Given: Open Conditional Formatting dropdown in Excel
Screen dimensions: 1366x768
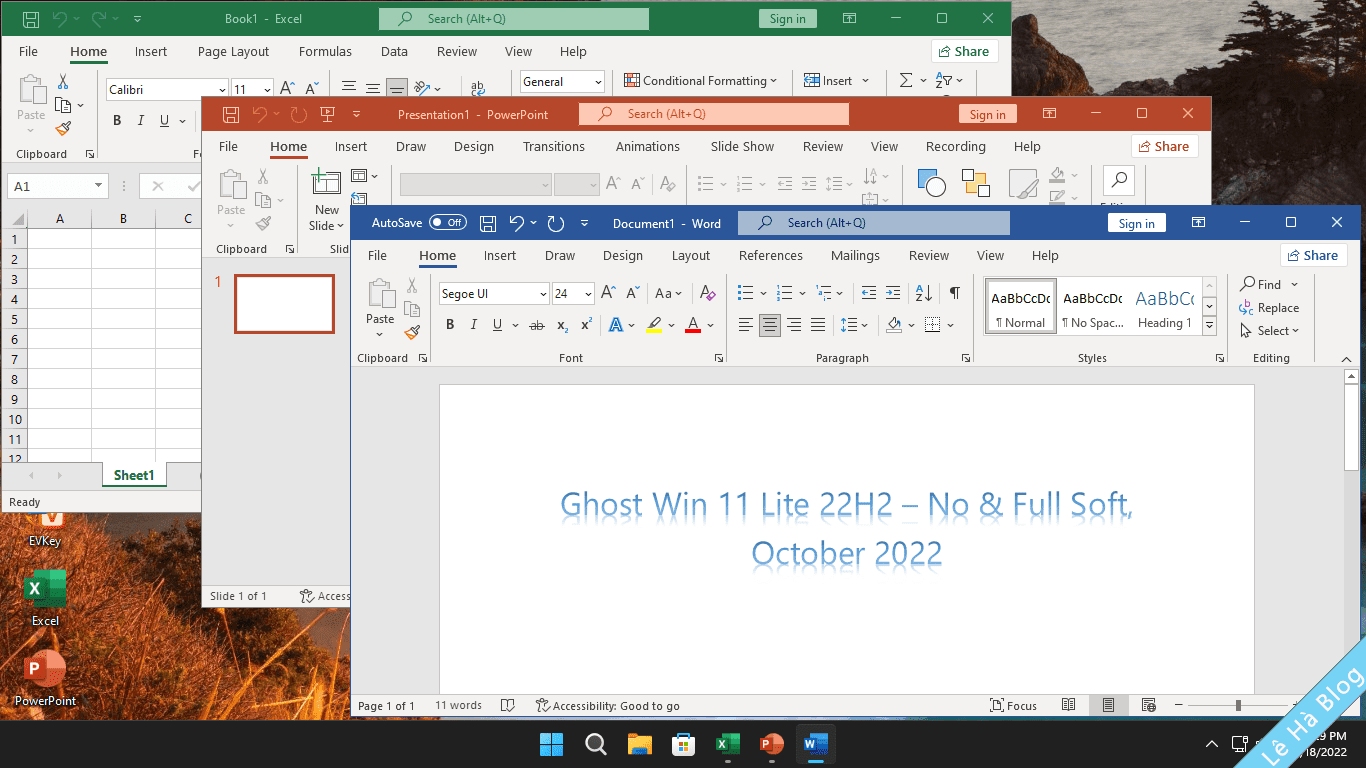Looking at the screenshot, I should click(701, 81).
